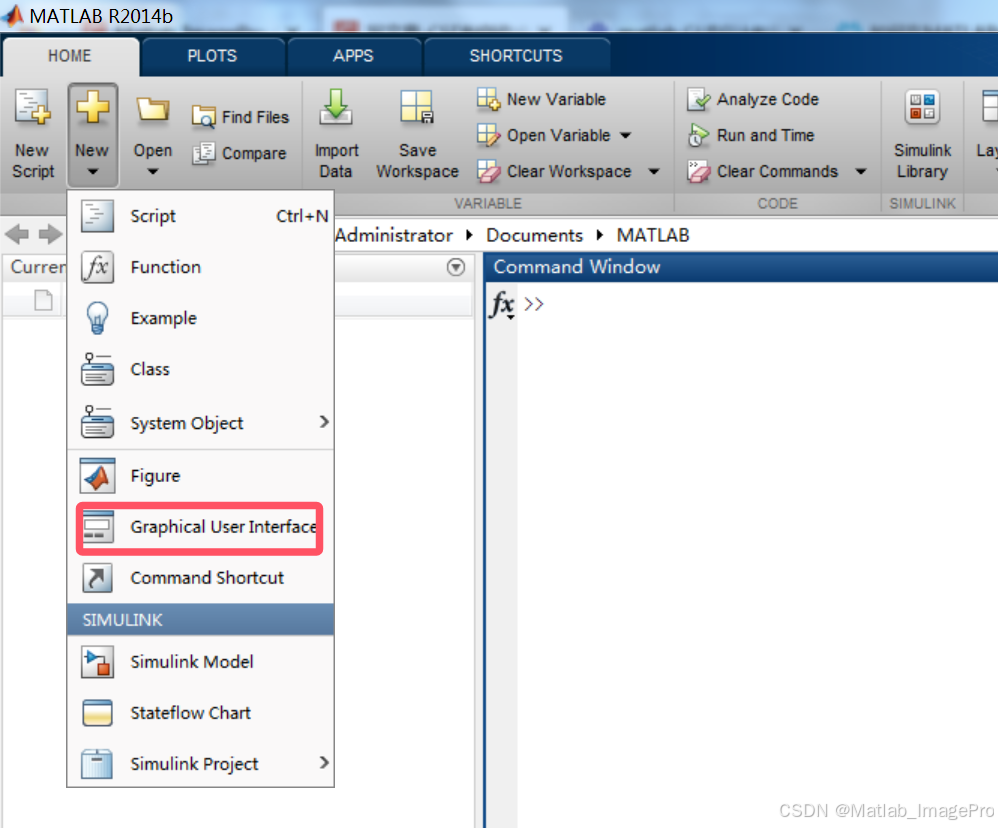998x828 pixels.
Task: Click the Command Window title bar
Action: point(741,267)
